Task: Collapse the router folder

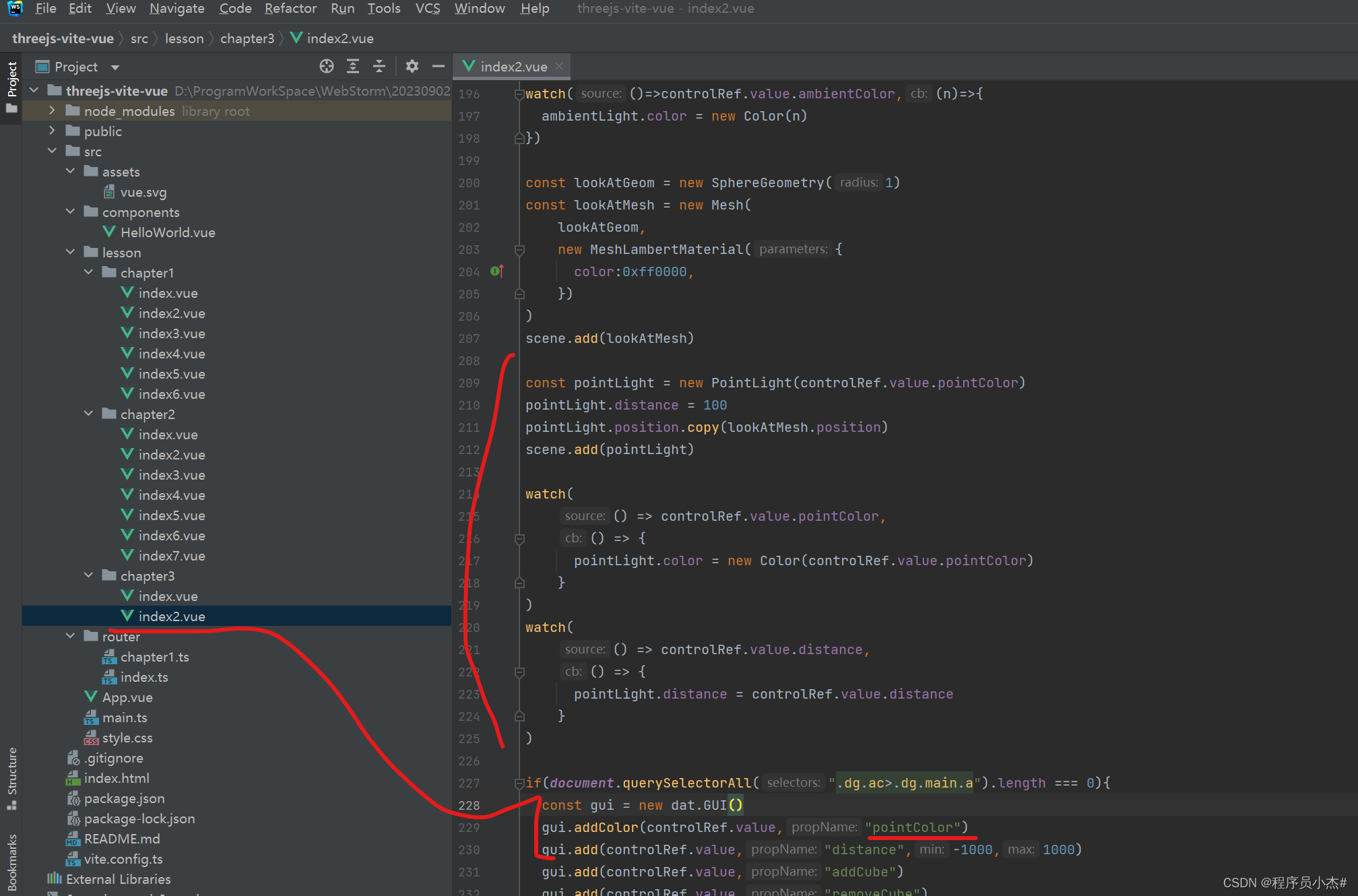Action: [x=71, y=636]
